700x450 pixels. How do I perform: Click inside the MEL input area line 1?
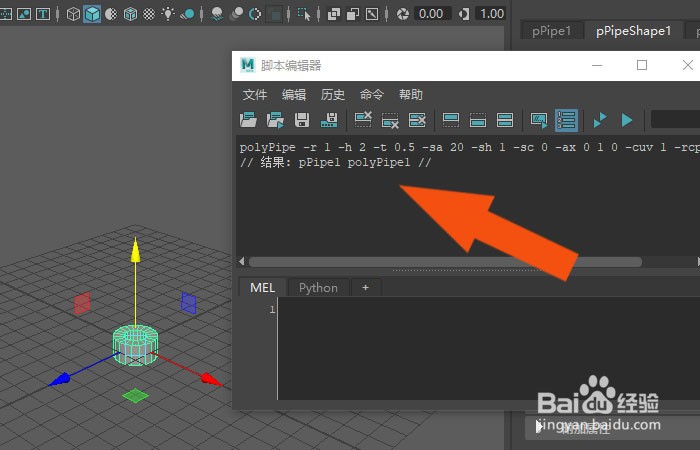[489, 309]
